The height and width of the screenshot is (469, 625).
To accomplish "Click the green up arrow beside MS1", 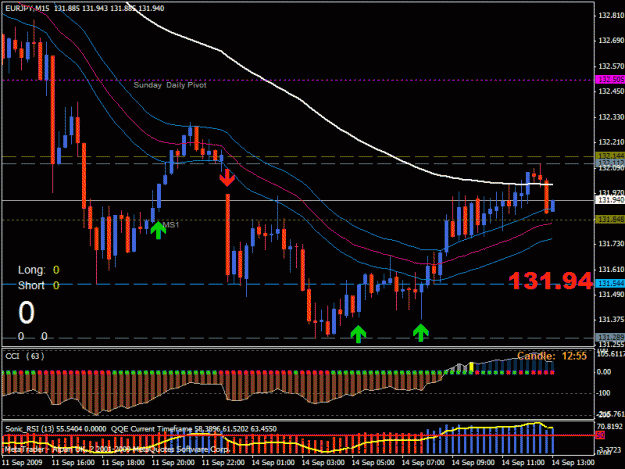I will coord(158,230).
